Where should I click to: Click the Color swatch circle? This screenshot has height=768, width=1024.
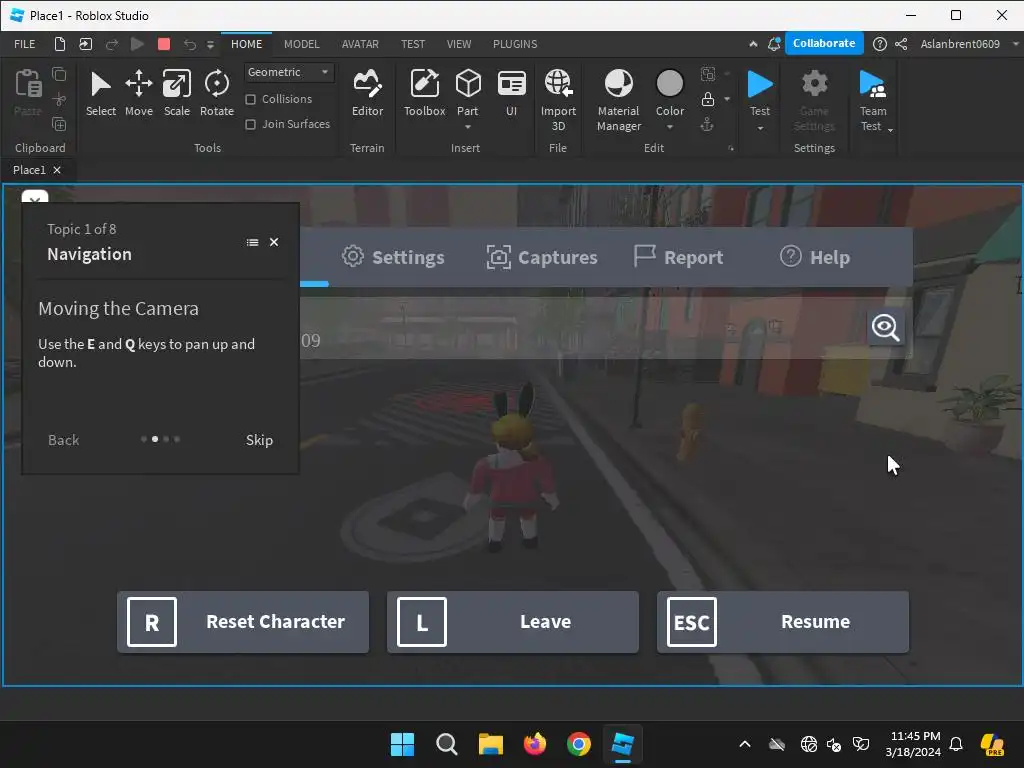669,84
